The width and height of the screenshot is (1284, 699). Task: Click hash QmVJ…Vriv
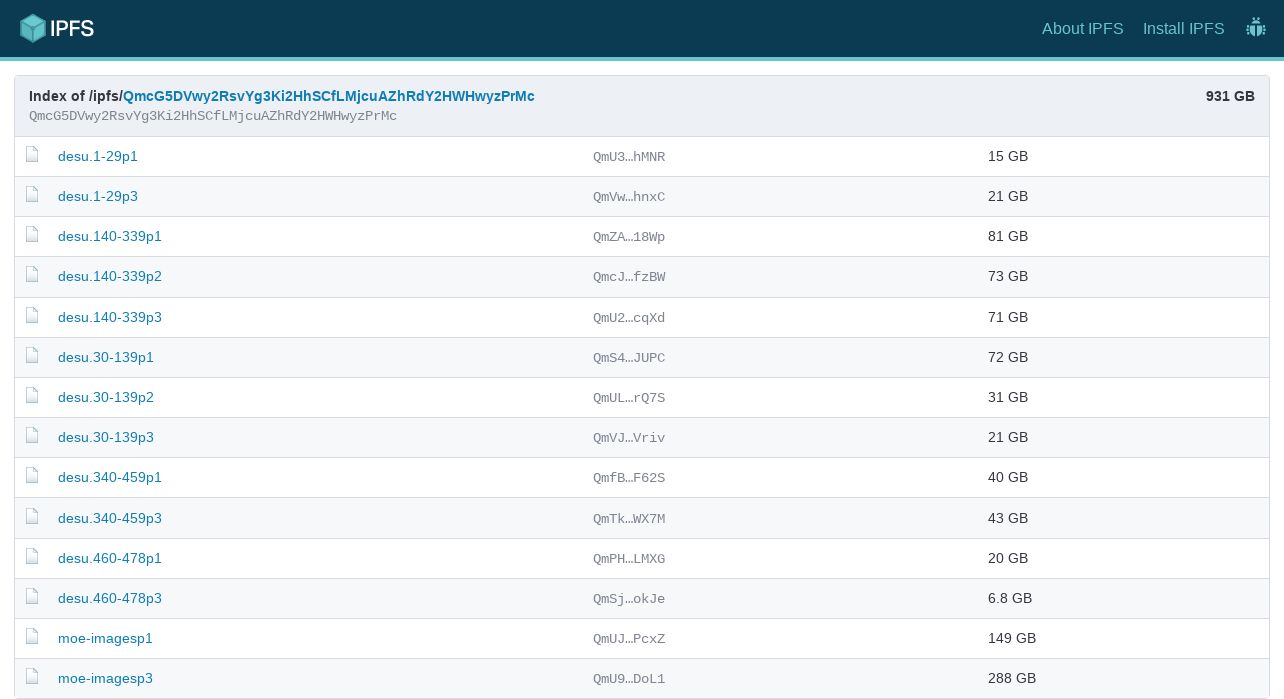(x=629, y=438)
